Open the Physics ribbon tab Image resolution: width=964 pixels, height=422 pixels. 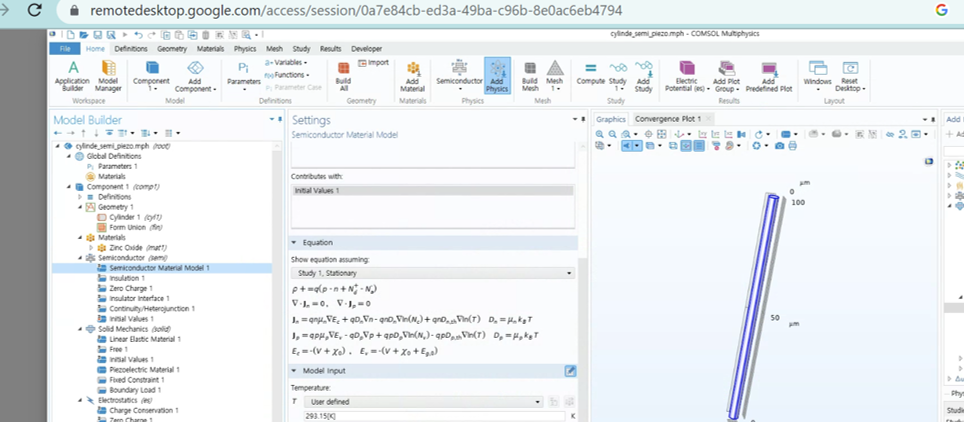tap(244, 48)
